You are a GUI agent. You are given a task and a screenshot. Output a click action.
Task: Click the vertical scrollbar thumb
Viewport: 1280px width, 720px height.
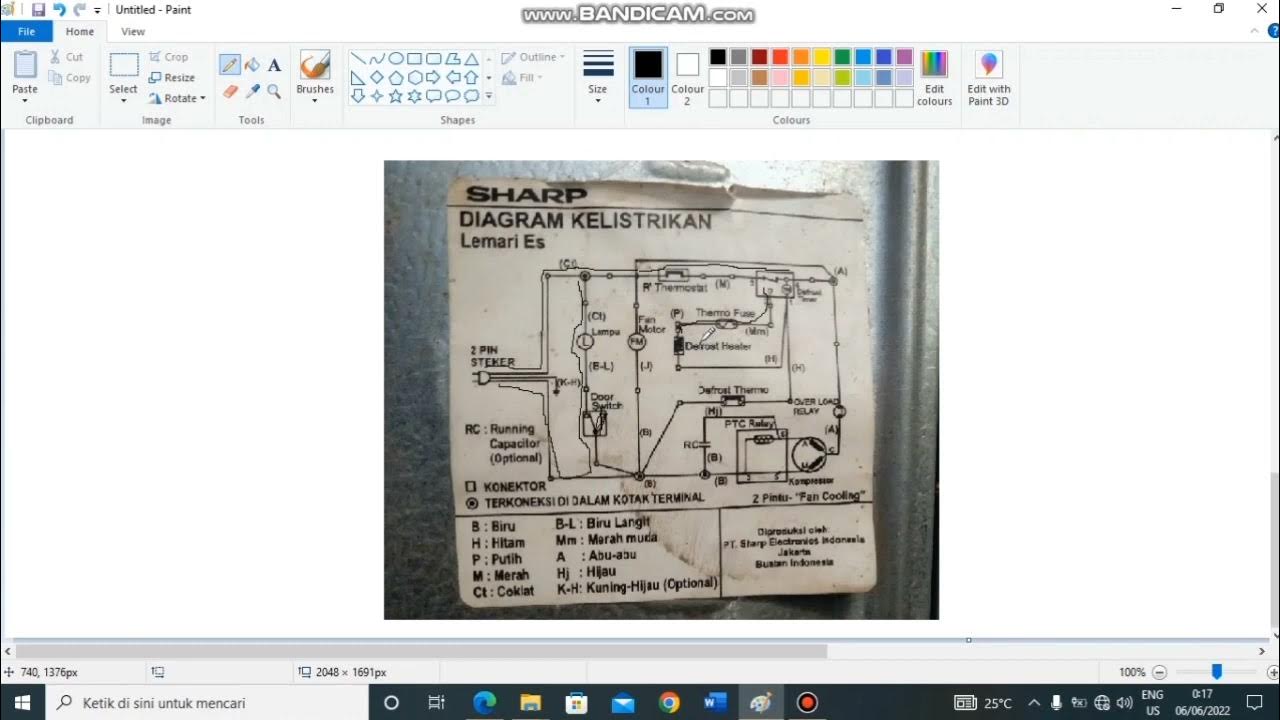pyautogui.click(x=1275, y=548)
